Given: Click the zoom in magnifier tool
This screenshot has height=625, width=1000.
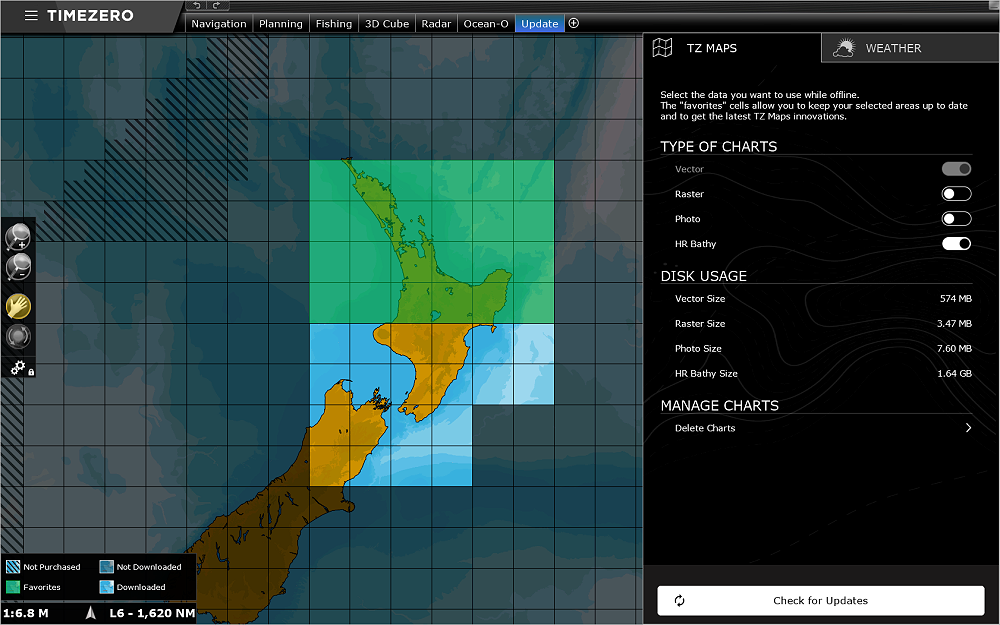Looking at the screenshot, I should tap(18, 237).
